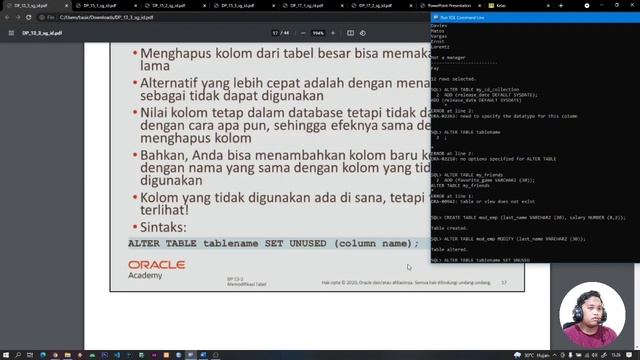Edit the PDF page number field

tap(275, 33)
